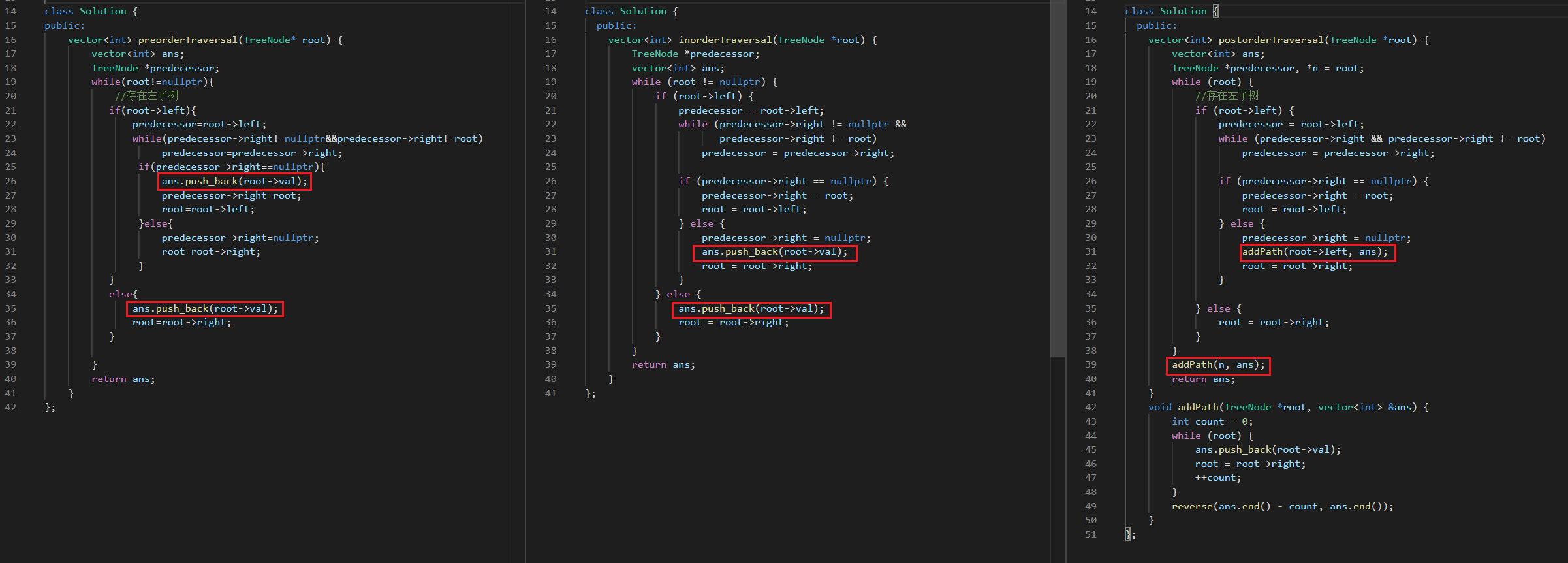Click root = root->right; on postorder line 46
Screen dimensions: 1568x563
point(1251,464)
